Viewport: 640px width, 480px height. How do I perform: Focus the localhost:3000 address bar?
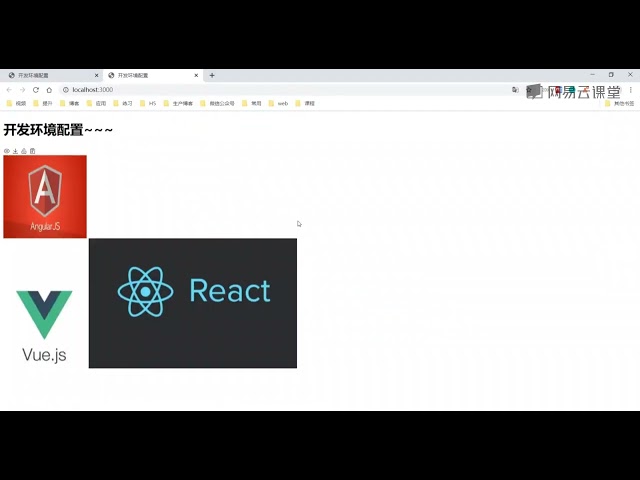click(286, 90)
